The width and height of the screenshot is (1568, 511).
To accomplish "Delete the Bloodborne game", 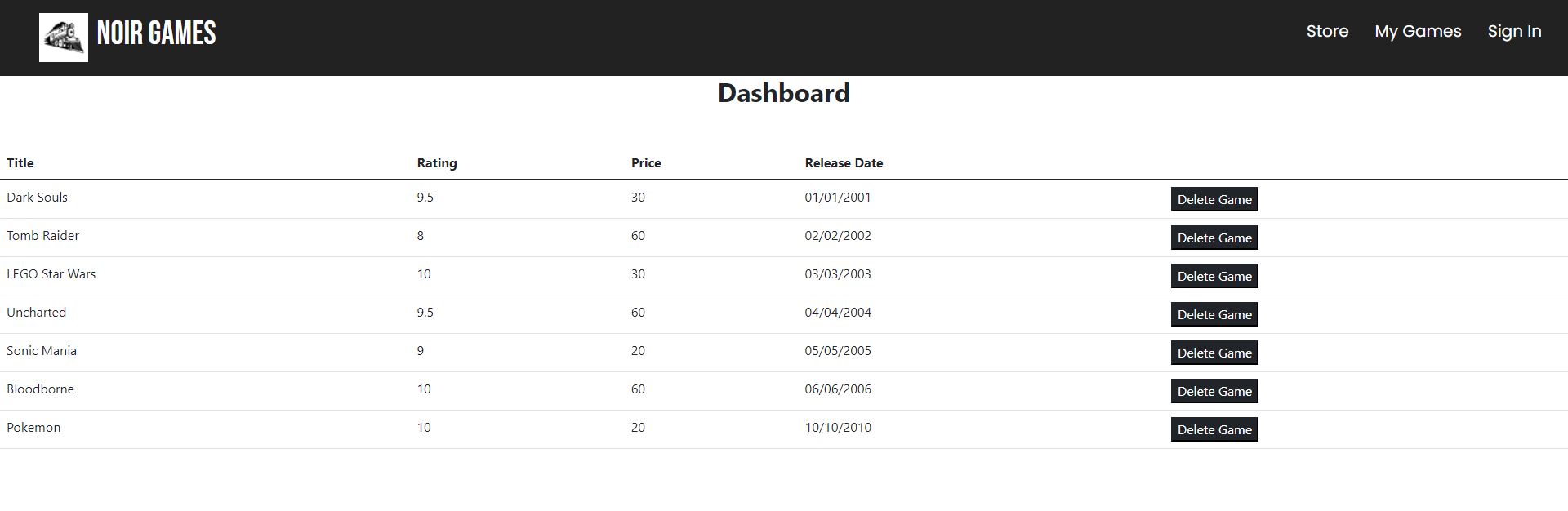I will (x=1214, y=391).
